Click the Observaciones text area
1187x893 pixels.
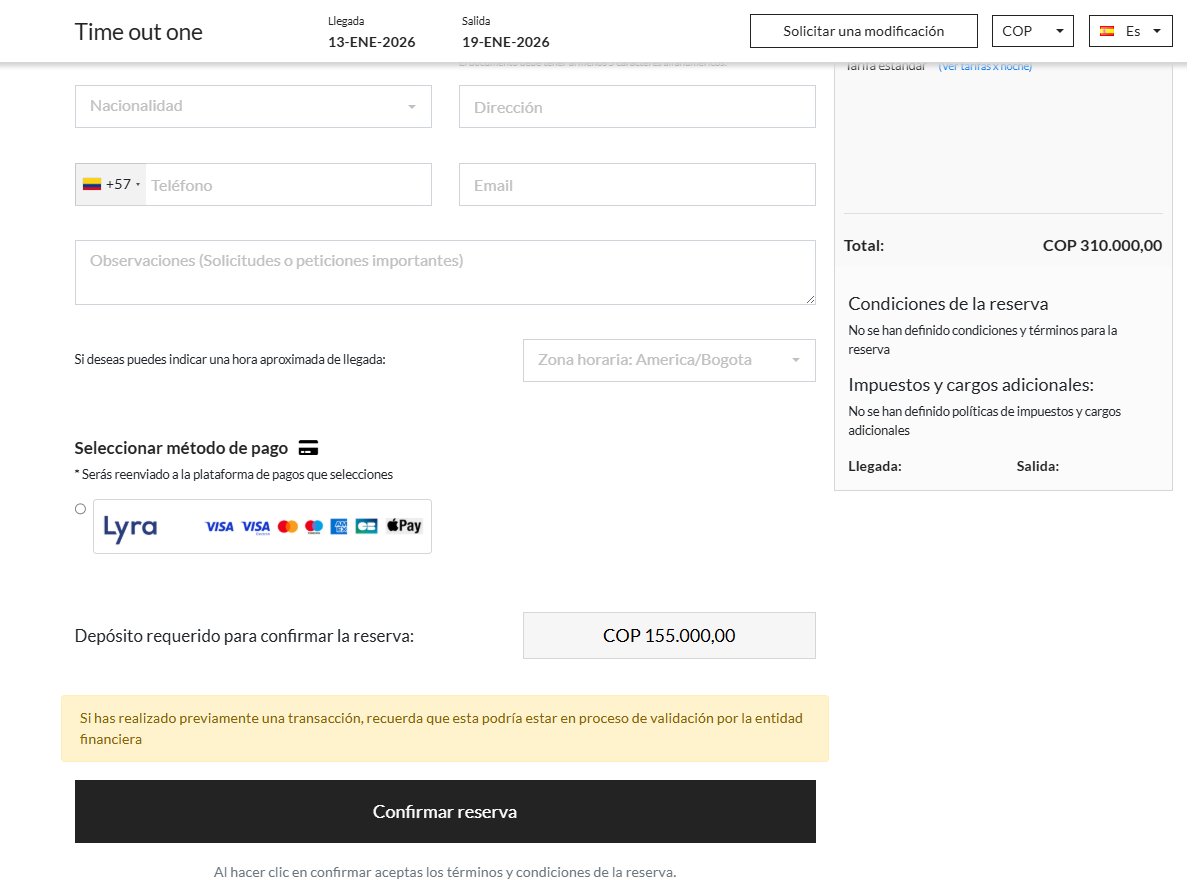click(445, 272)
